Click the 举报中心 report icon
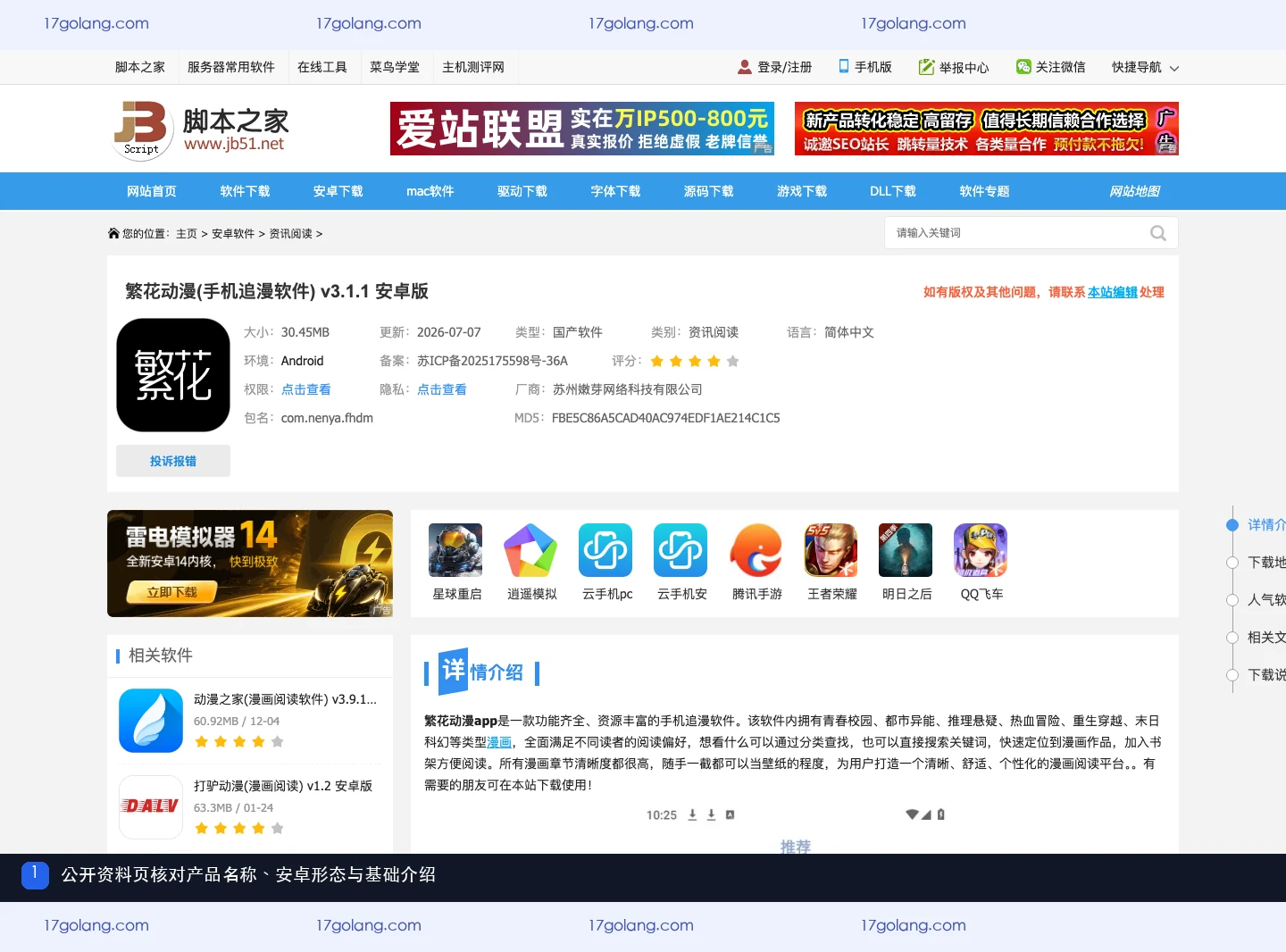The image size is (1286, 952). pyautogui.click(x=926, y=67)
